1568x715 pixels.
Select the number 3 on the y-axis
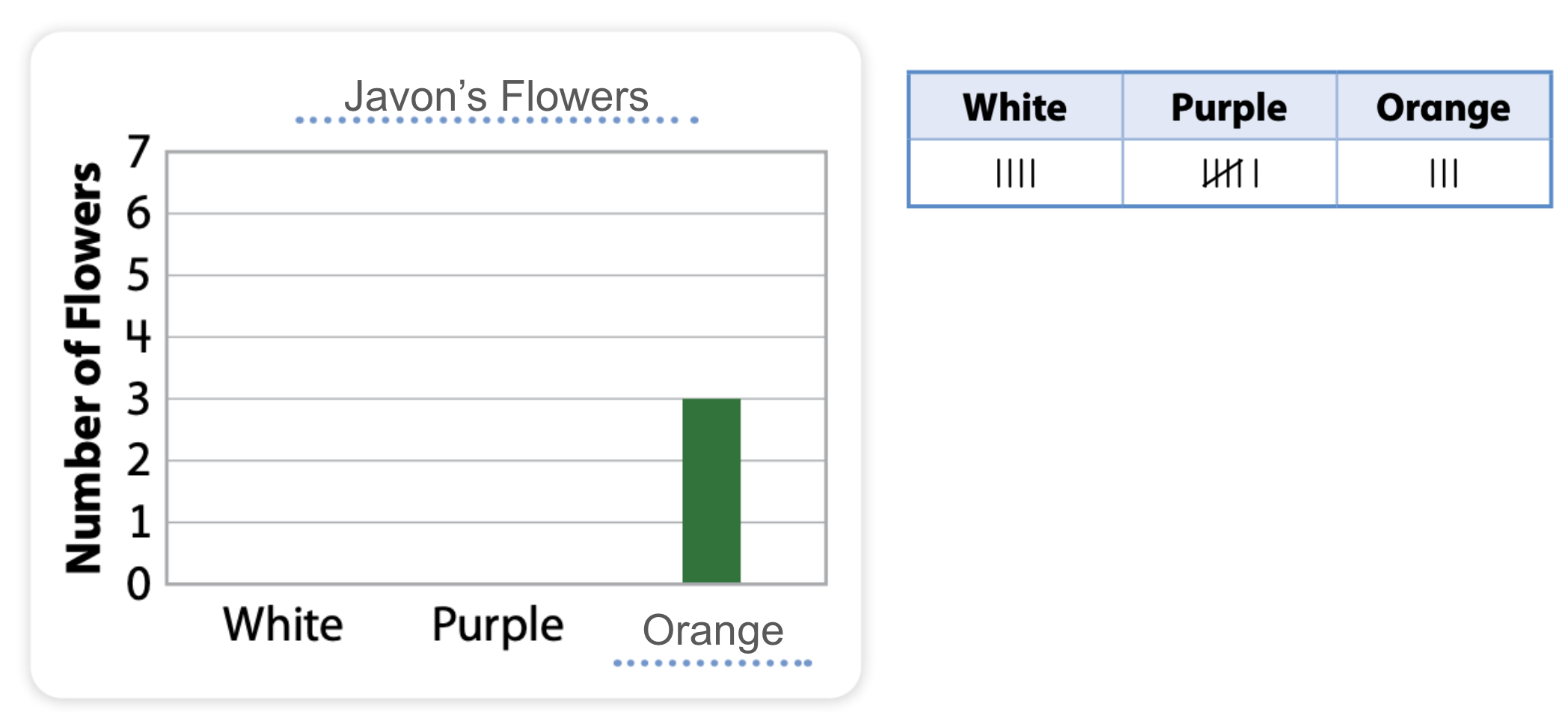pos(138,399)
